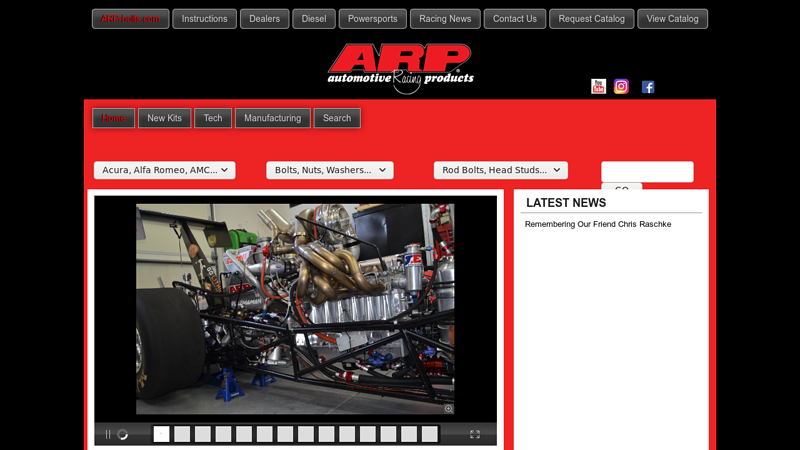Click the search text field

point(647,171)
